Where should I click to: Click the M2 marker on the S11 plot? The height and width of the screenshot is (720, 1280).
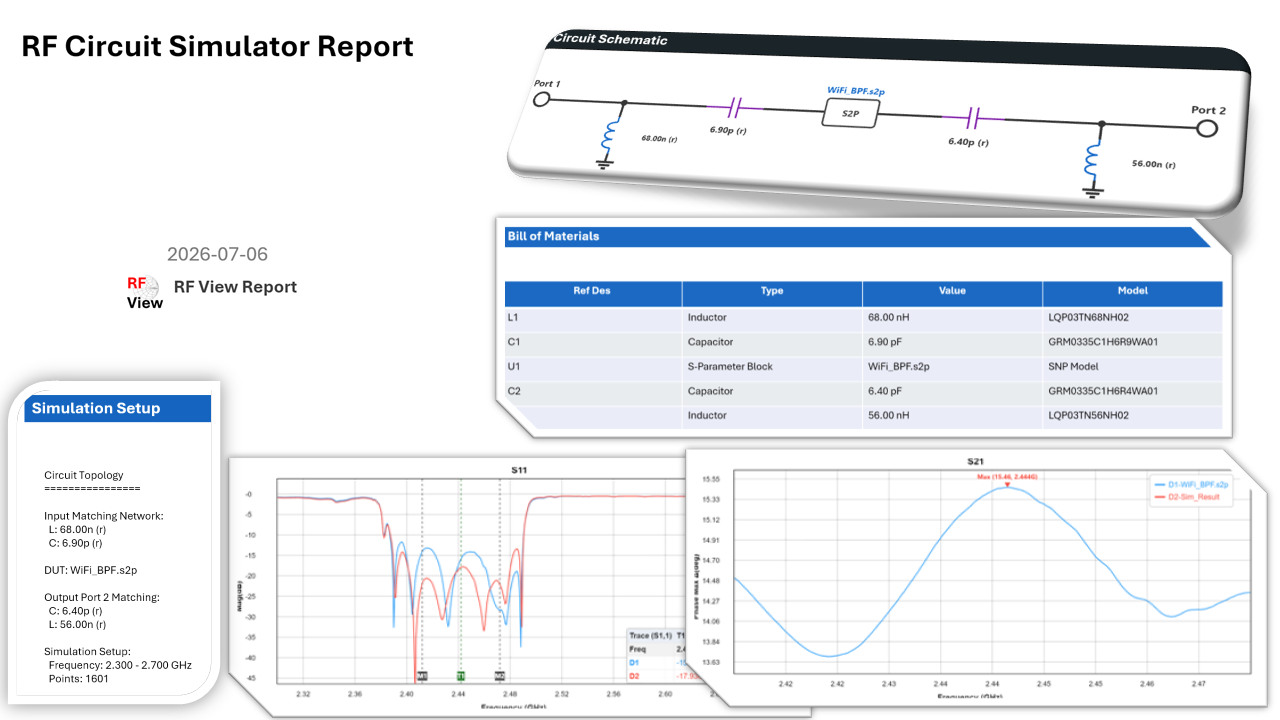(x=499, y=677)
